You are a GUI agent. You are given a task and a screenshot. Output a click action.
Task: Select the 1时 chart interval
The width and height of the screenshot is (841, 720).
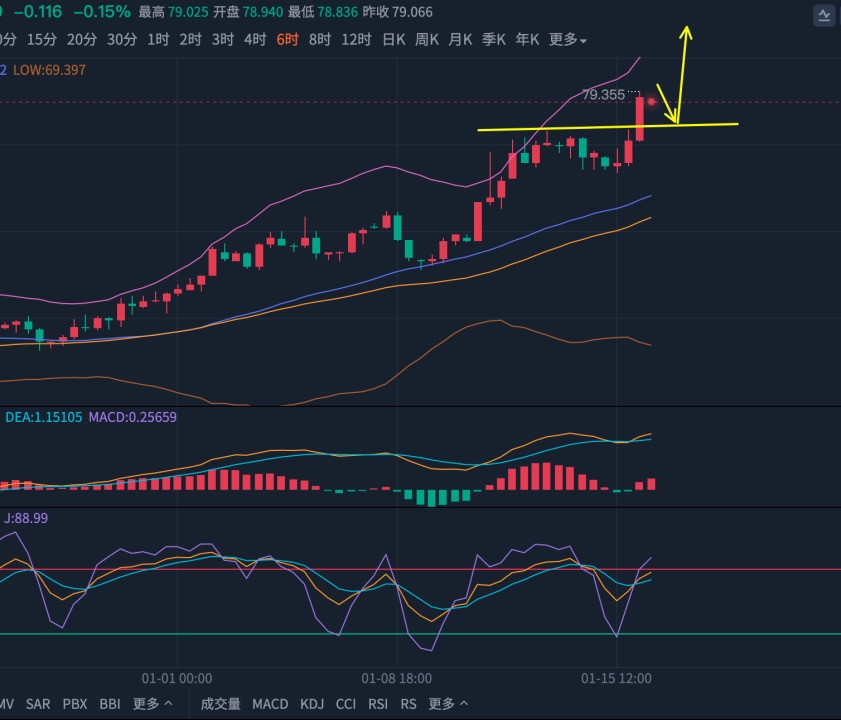pyautogui.click(x=158, y=40)
